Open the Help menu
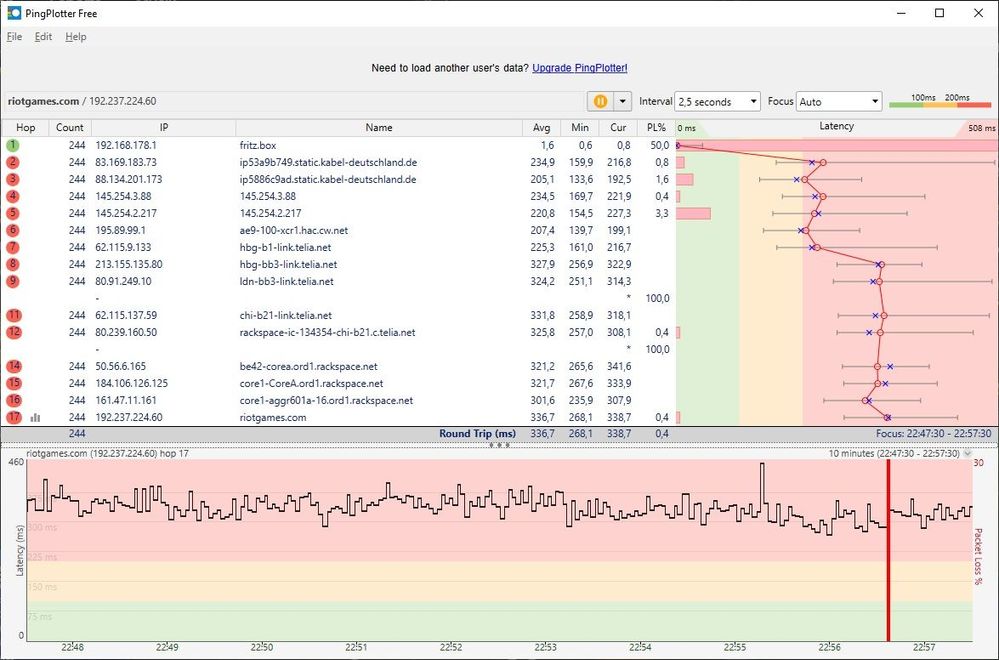The height and width of the screenshot is (660, 999). 76,36
